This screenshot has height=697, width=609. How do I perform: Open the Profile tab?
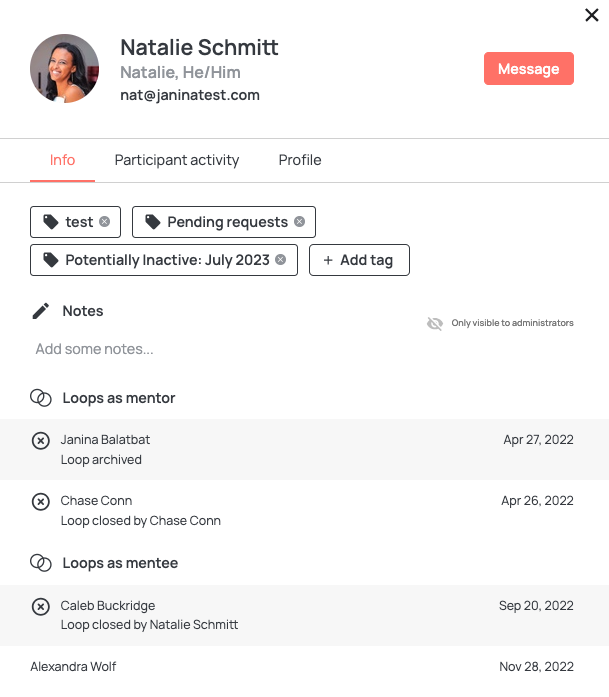click(300, 160)
